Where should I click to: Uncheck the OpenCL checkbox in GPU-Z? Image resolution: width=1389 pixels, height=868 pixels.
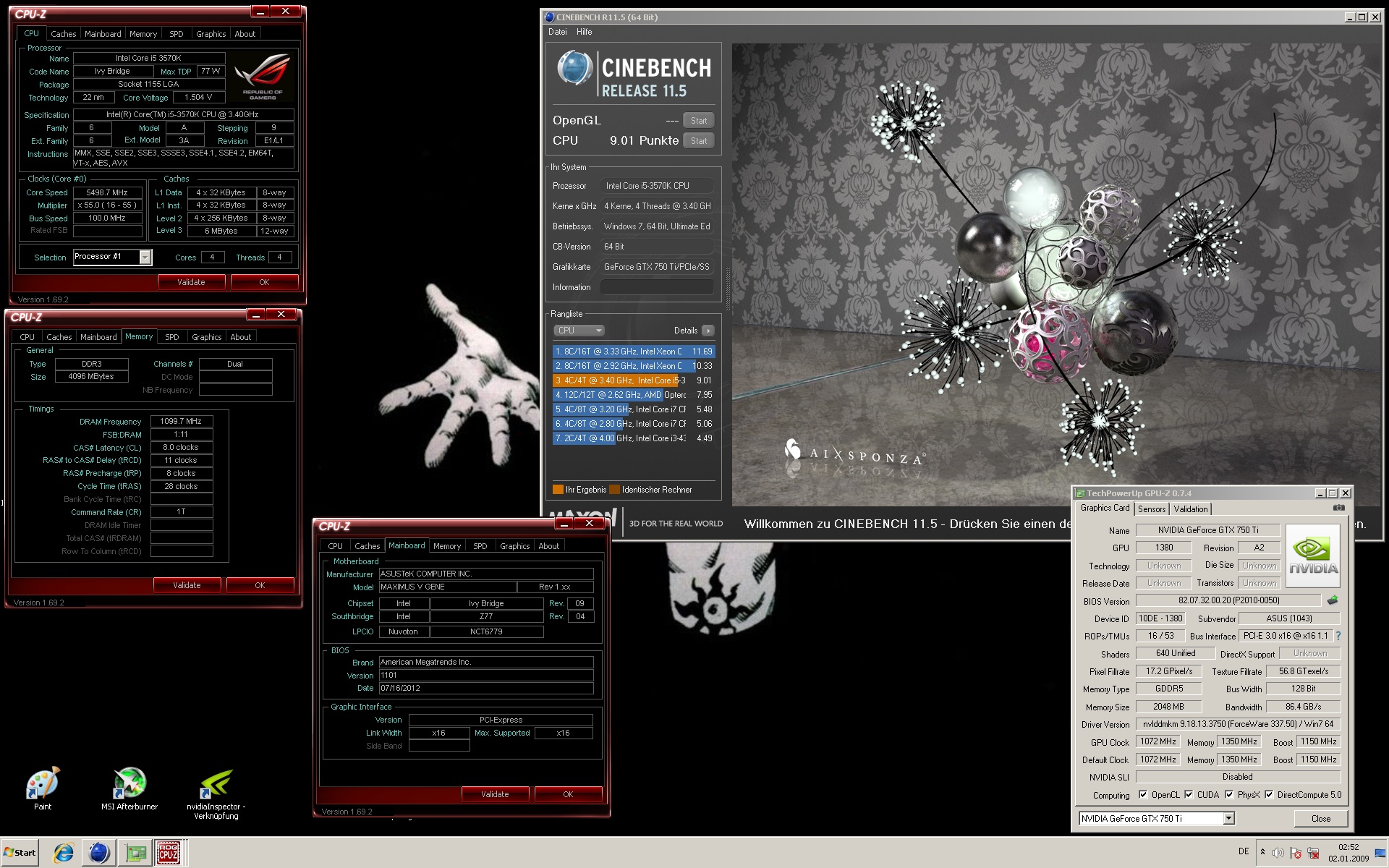1143,794
